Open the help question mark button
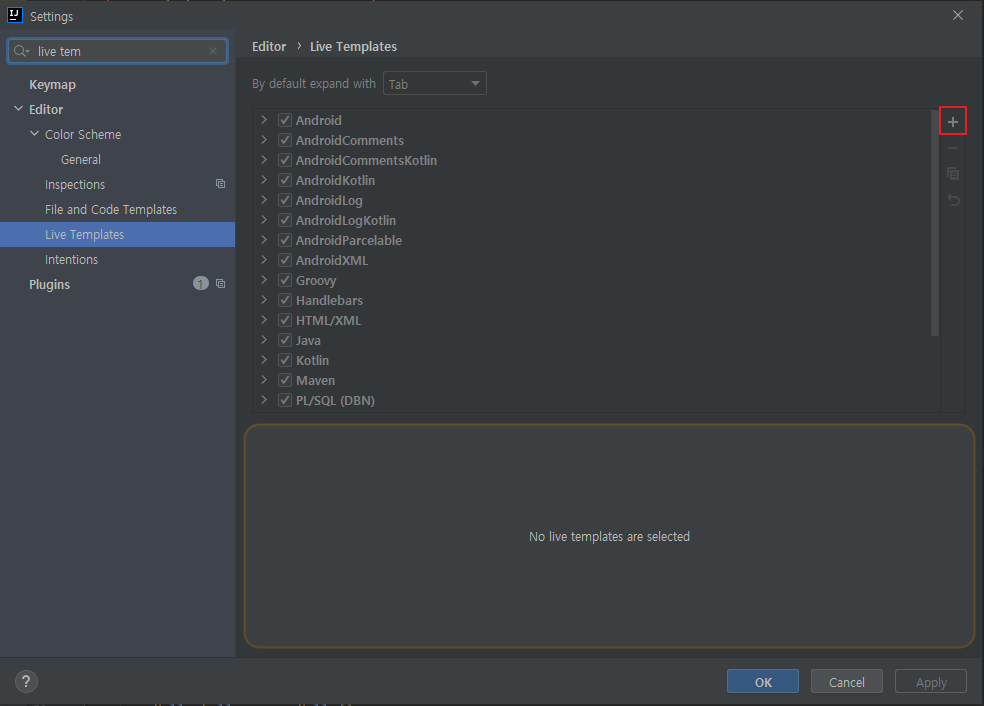Viewport: 984px width, 706px height. 26,681
